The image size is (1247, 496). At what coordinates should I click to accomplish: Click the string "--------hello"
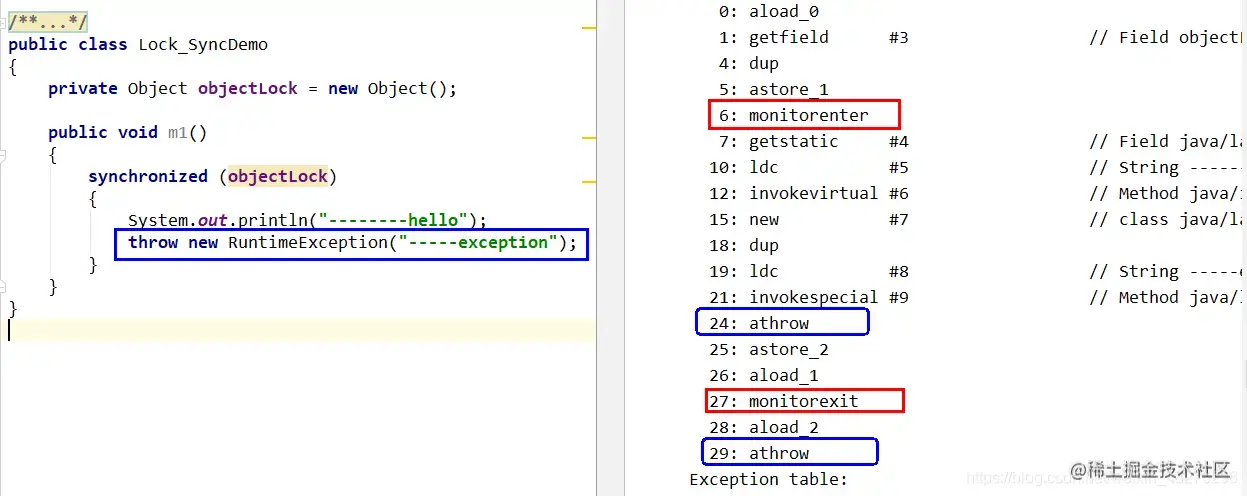(x=392, y=220)
